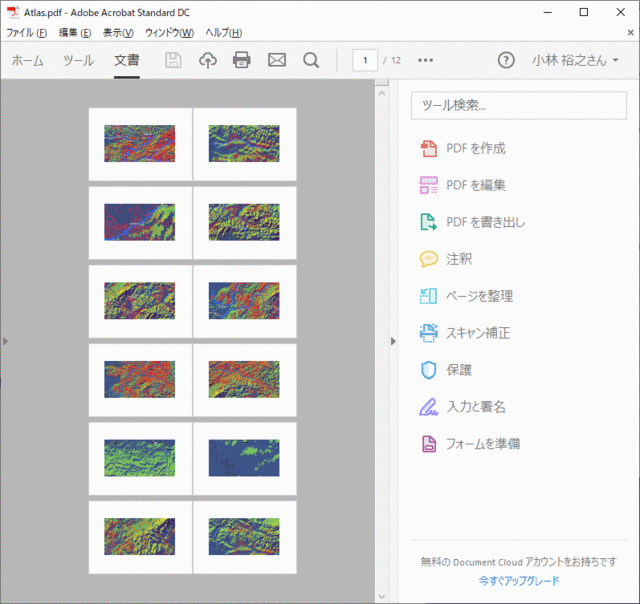Select the fourth row right page thumbnail
This screenshot has width=640, height=604.
click(245, 380)
